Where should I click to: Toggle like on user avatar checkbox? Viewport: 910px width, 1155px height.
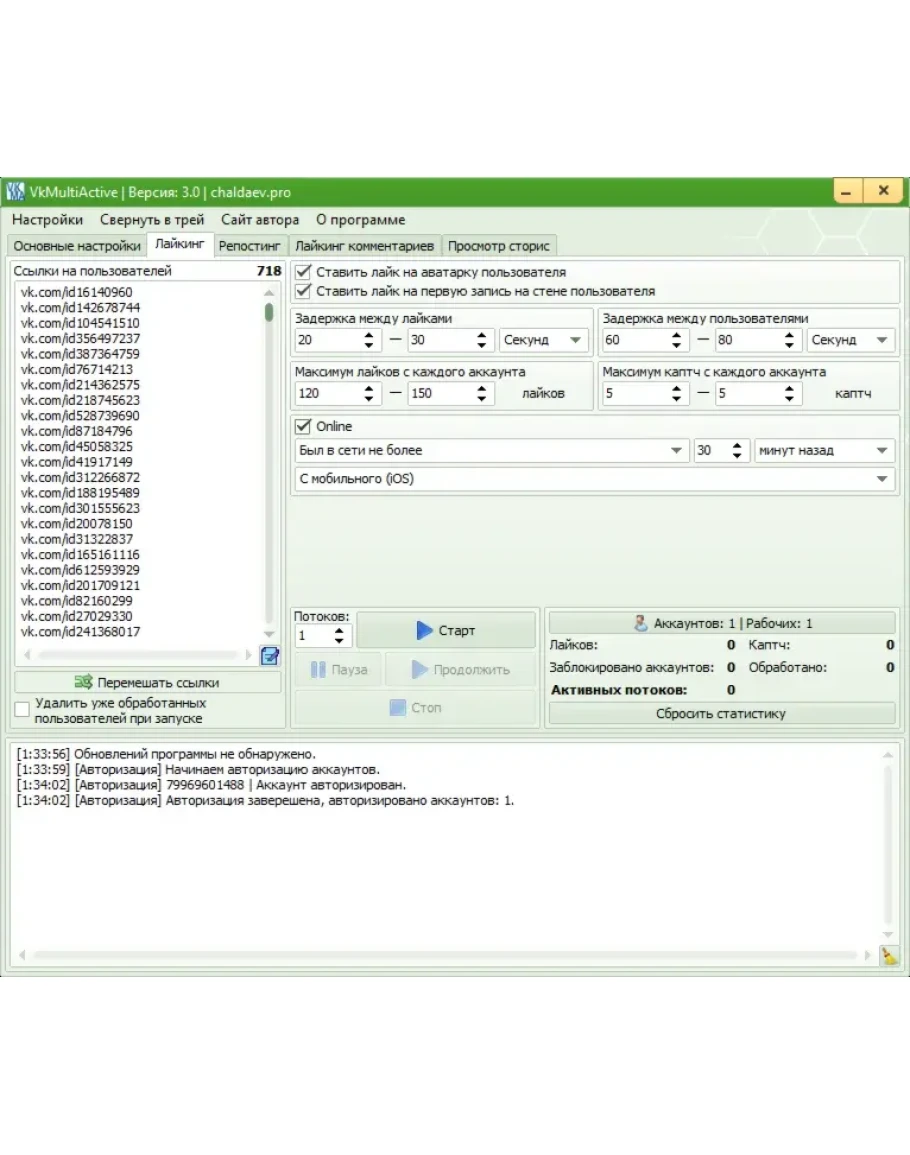[303, 272]
